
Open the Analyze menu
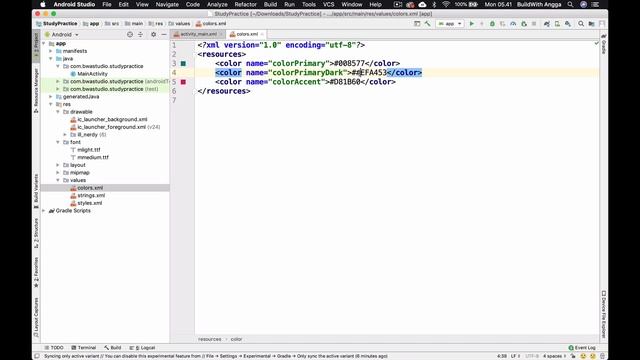click(x=217, y=4)
